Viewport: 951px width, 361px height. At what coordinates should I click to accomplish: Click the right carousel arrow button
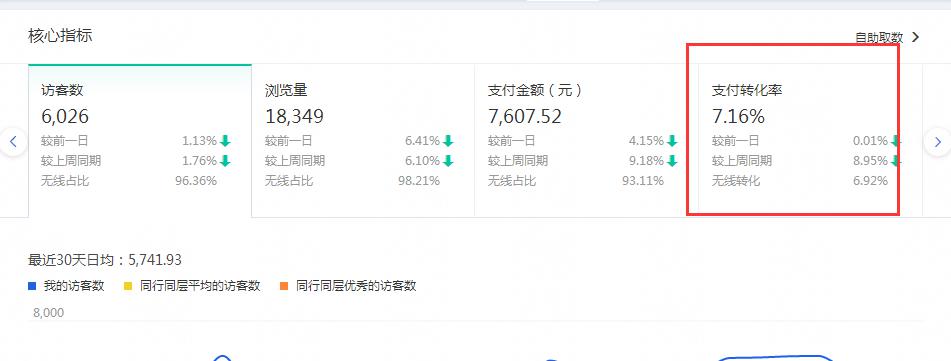click(938, 142)
